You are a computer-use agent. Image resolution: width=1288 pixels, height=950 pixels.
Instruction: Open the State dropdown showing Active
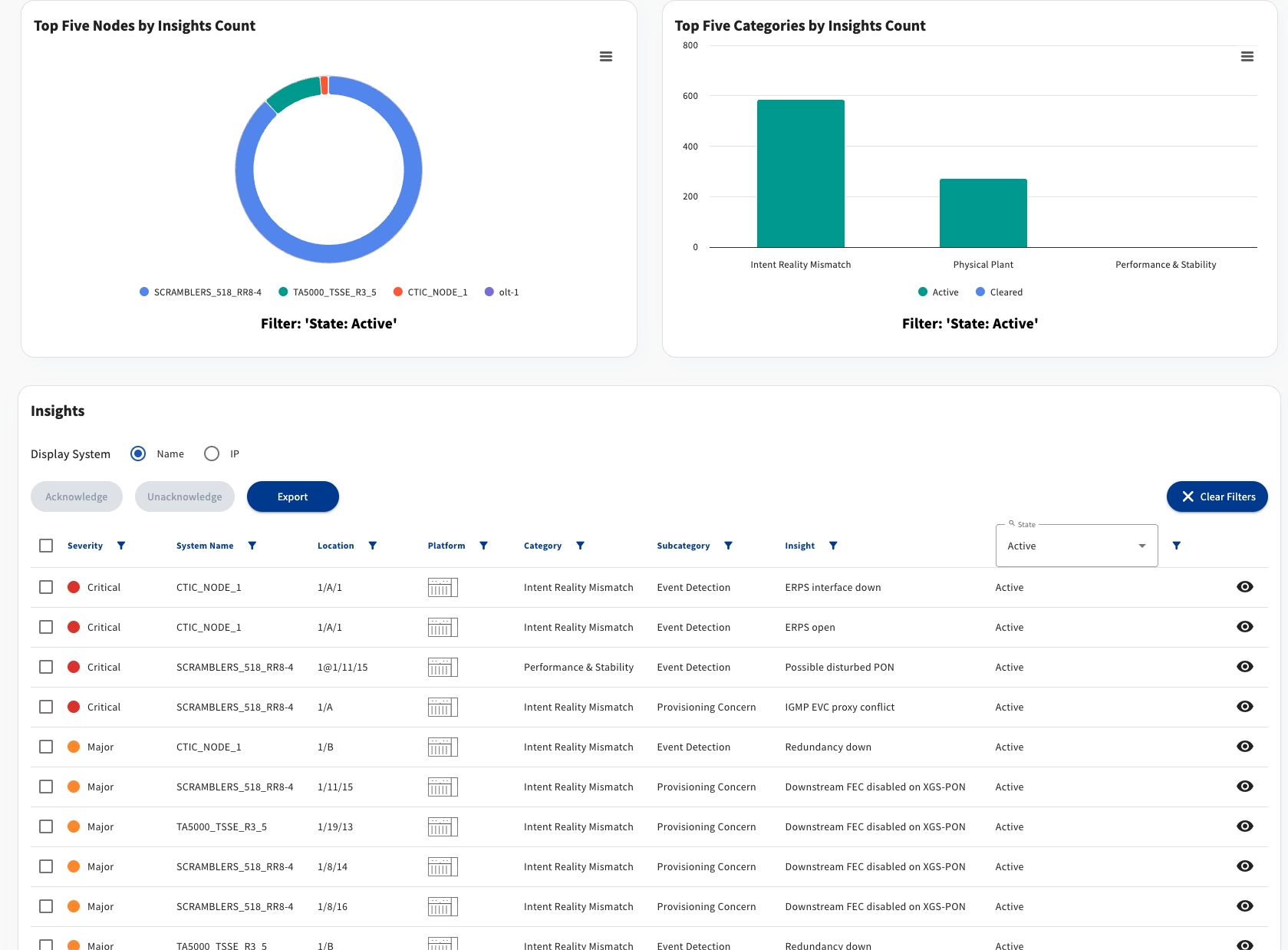(x=1076, y=546)
